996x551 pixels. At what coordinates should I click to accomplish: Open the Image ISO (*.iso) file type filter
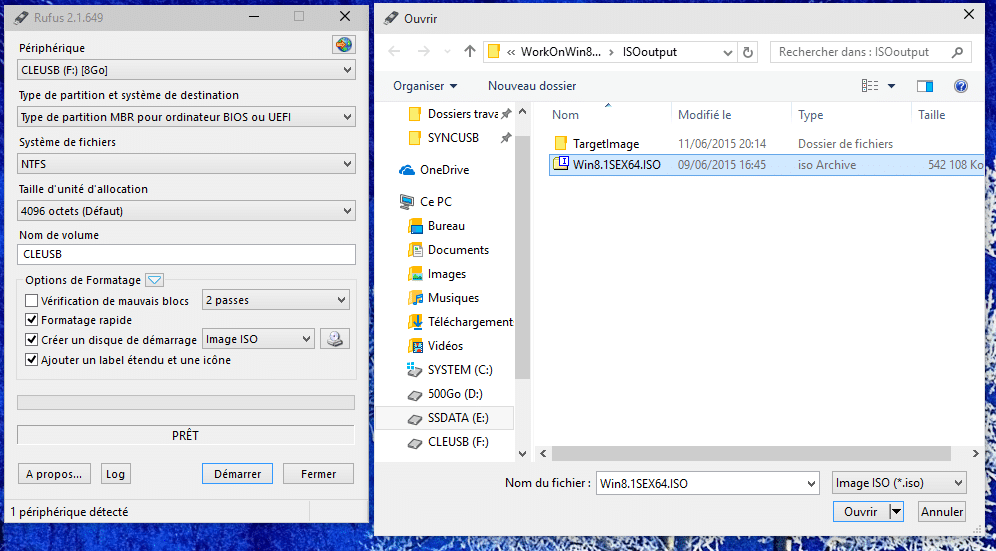(899, 483)
